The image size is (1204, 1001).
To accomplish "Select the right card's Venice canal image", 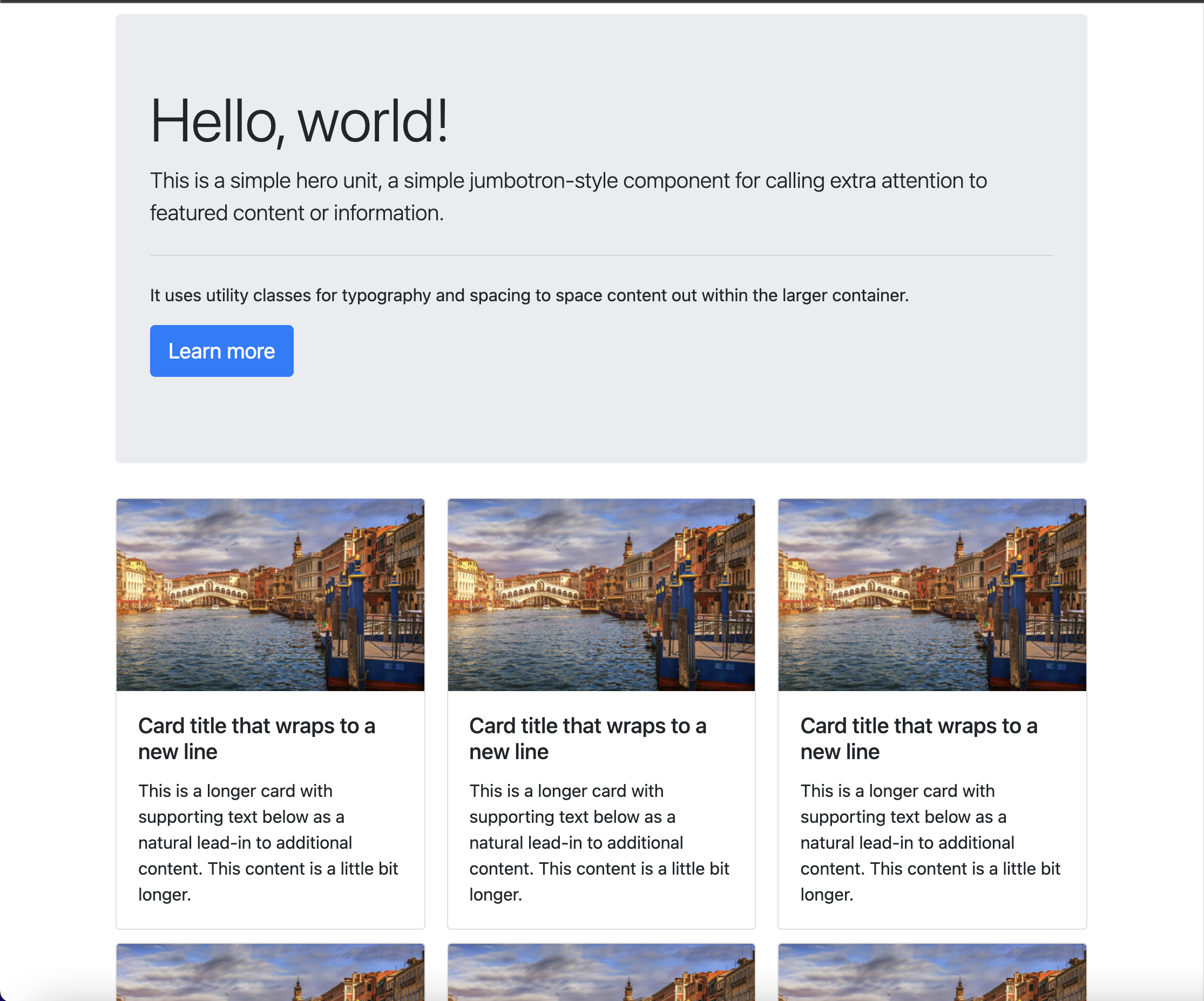I will pos(932,594).
